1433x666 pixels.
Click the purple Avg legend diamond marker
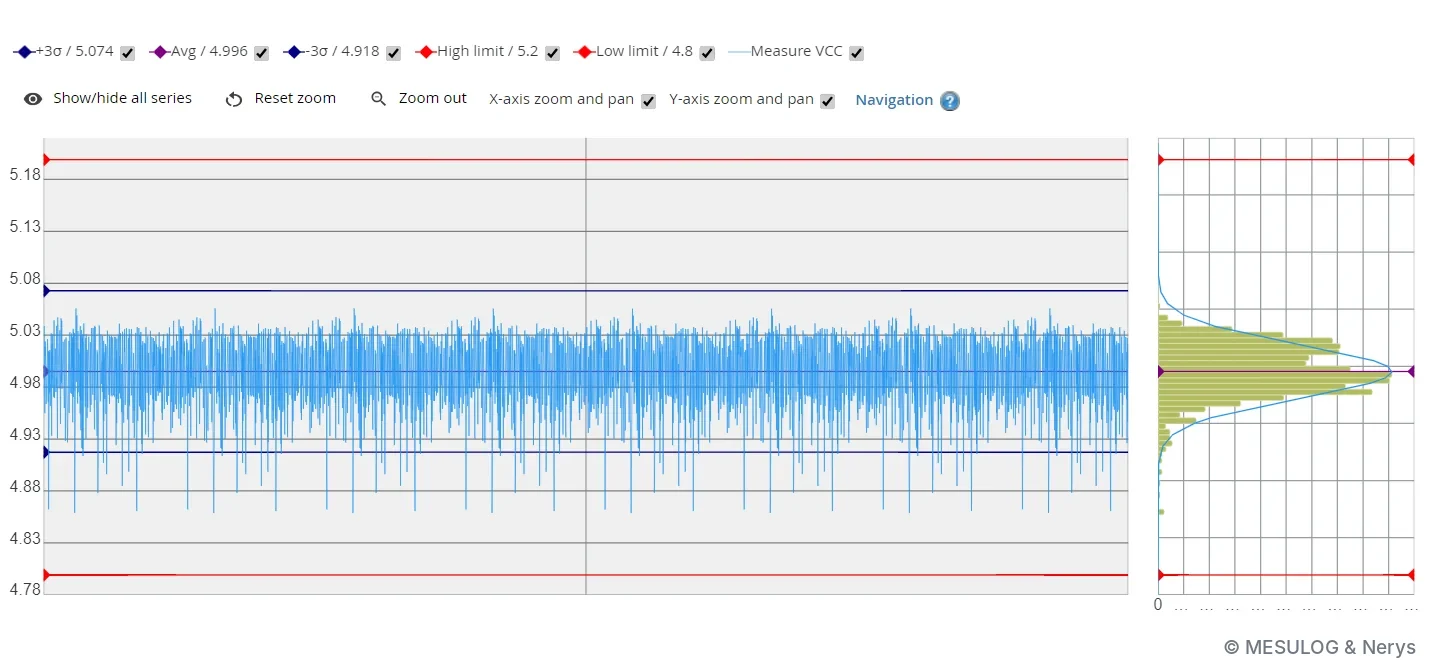(x=160, y=52)
